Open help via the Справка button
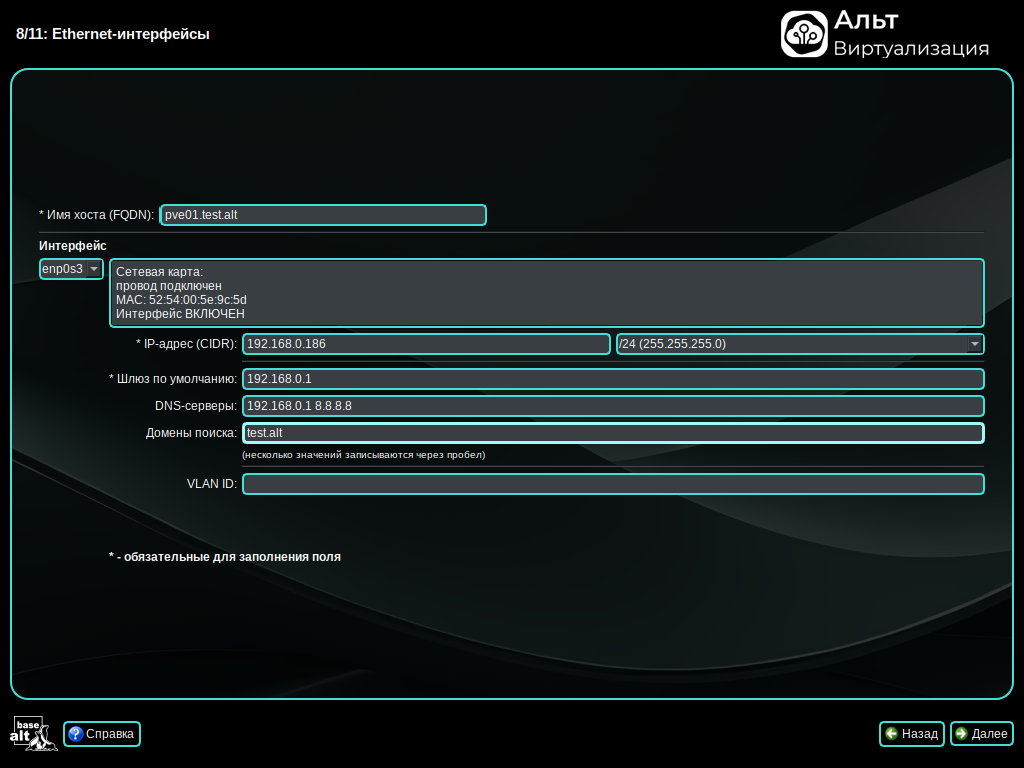 [101, 734]
